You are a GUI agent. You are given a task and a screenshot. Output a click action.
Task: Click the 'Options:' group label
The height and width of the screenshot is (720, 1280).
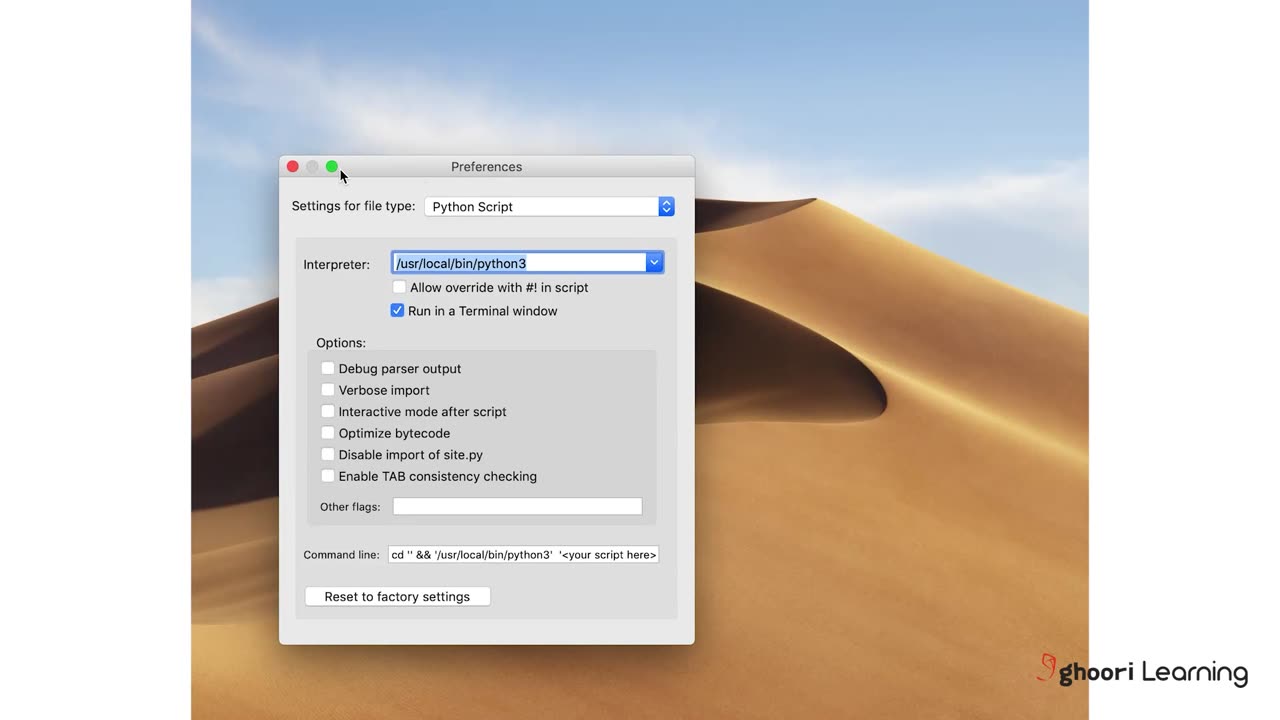pos(341,343)
